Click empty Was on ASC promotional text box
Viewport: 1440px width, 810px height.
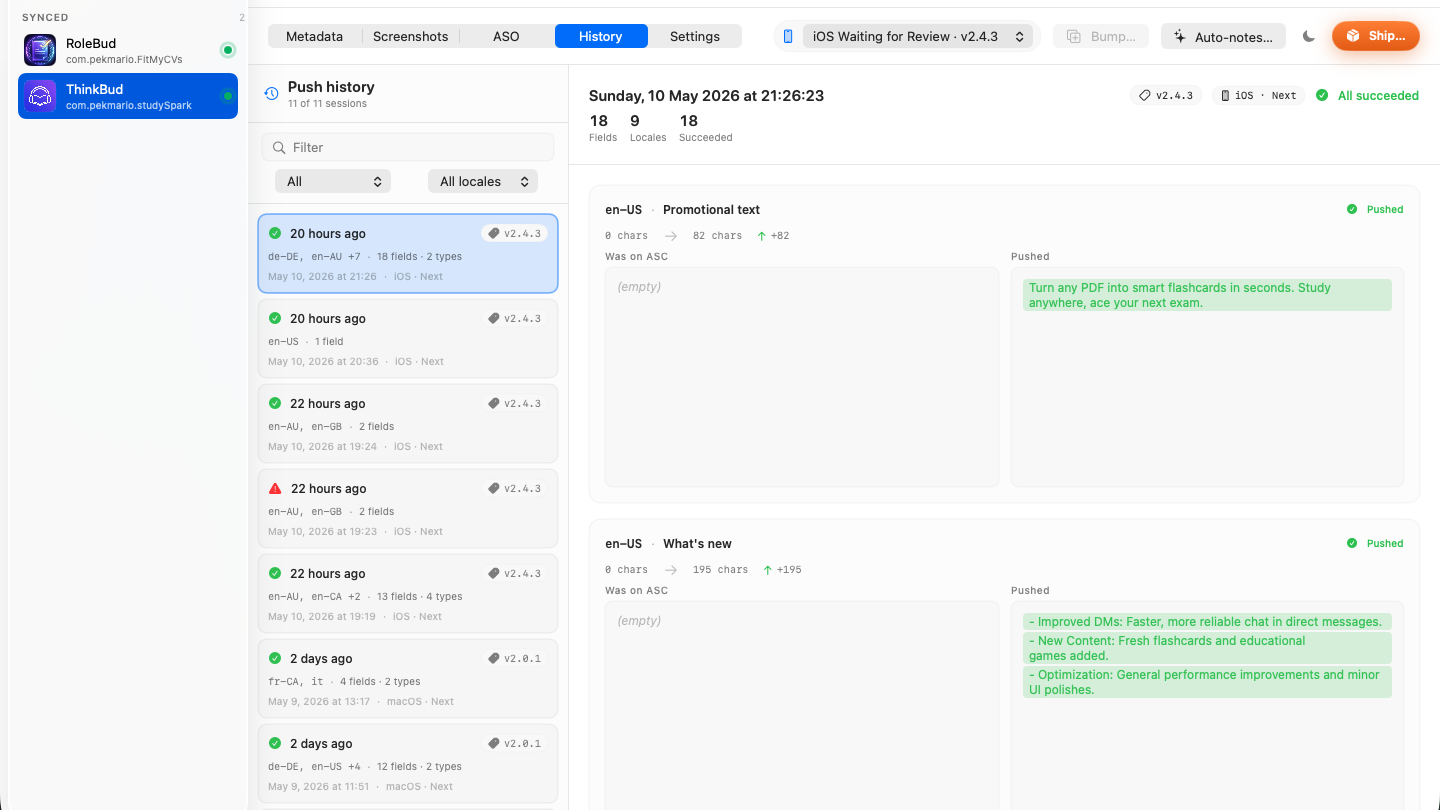coord(802,377)
